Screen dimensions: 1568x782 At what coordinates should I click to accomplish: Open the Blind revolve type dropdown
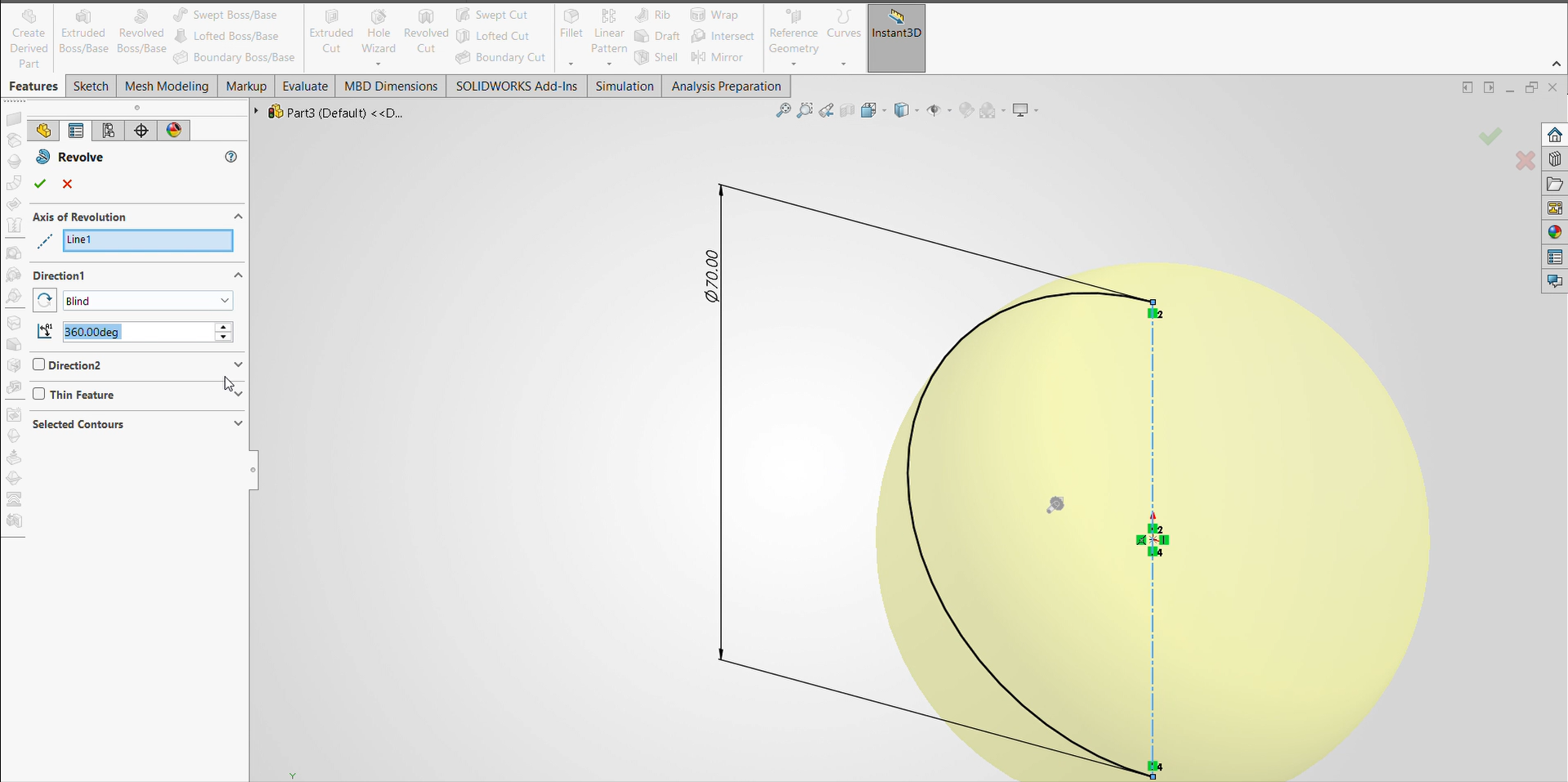(x=148, y=301)
